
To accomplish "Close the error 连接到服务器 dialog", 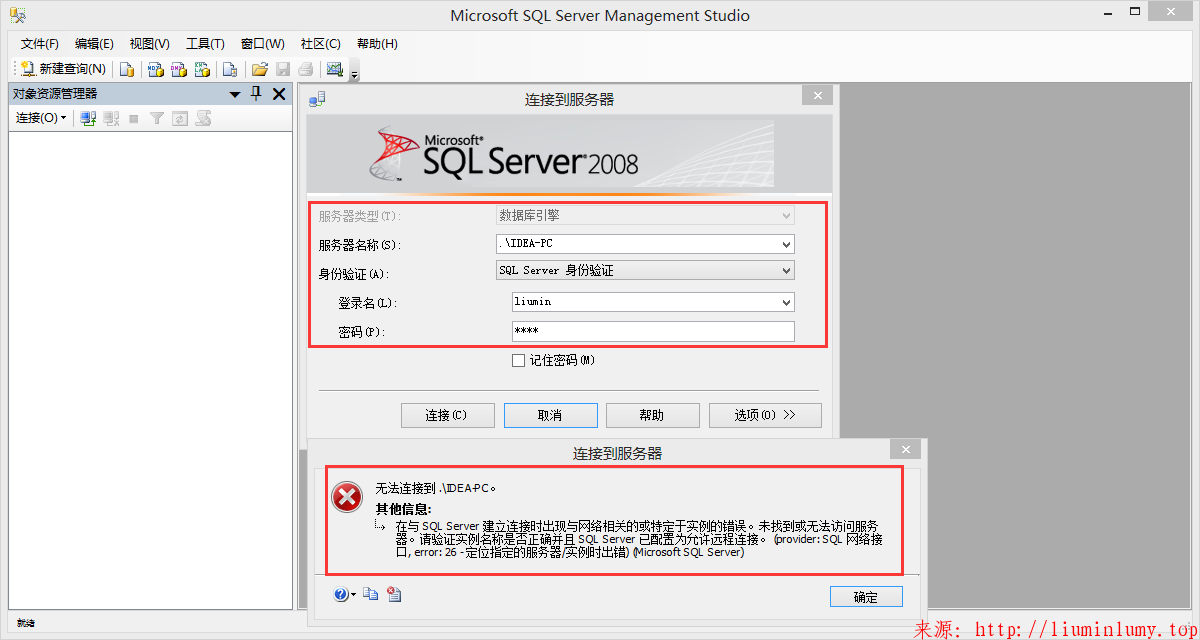I will [x=905, y=450].
